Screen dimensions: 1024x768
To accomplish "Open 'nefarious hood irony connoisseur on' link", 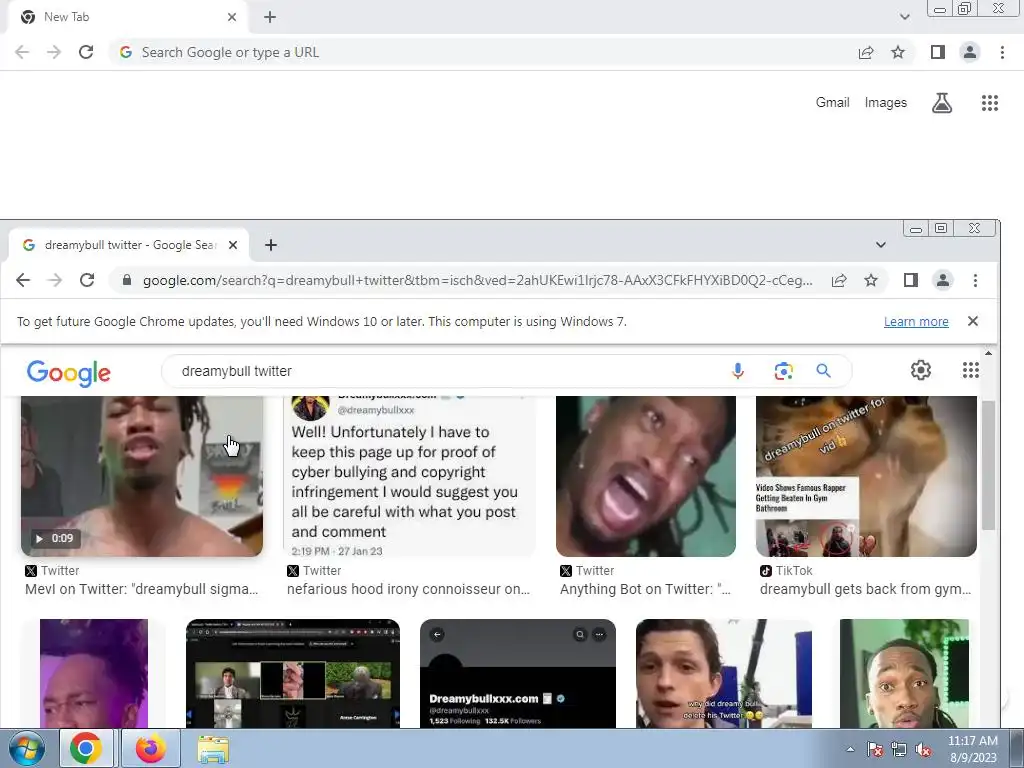I will click(x=408, y=589).
